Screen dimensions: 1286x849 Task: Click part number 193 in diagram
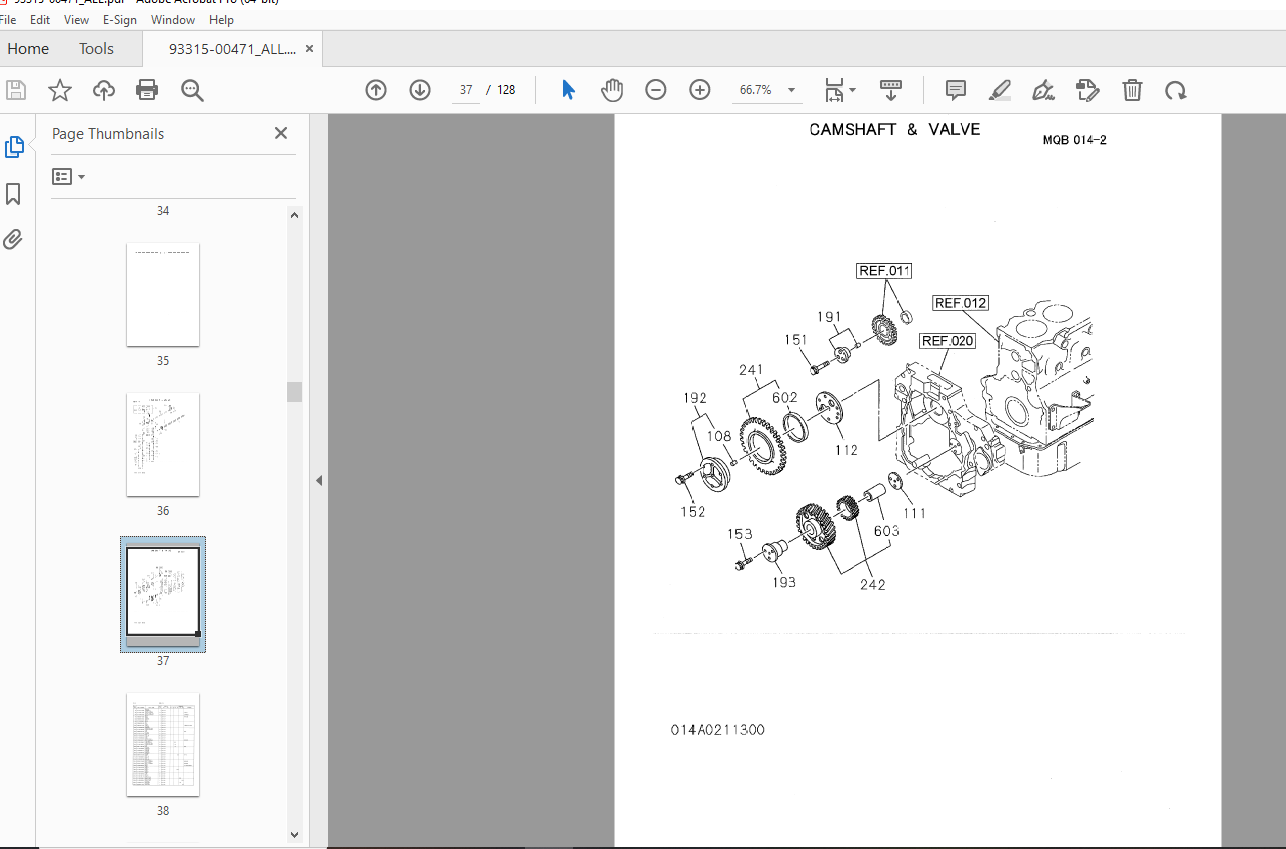point(784,582)
